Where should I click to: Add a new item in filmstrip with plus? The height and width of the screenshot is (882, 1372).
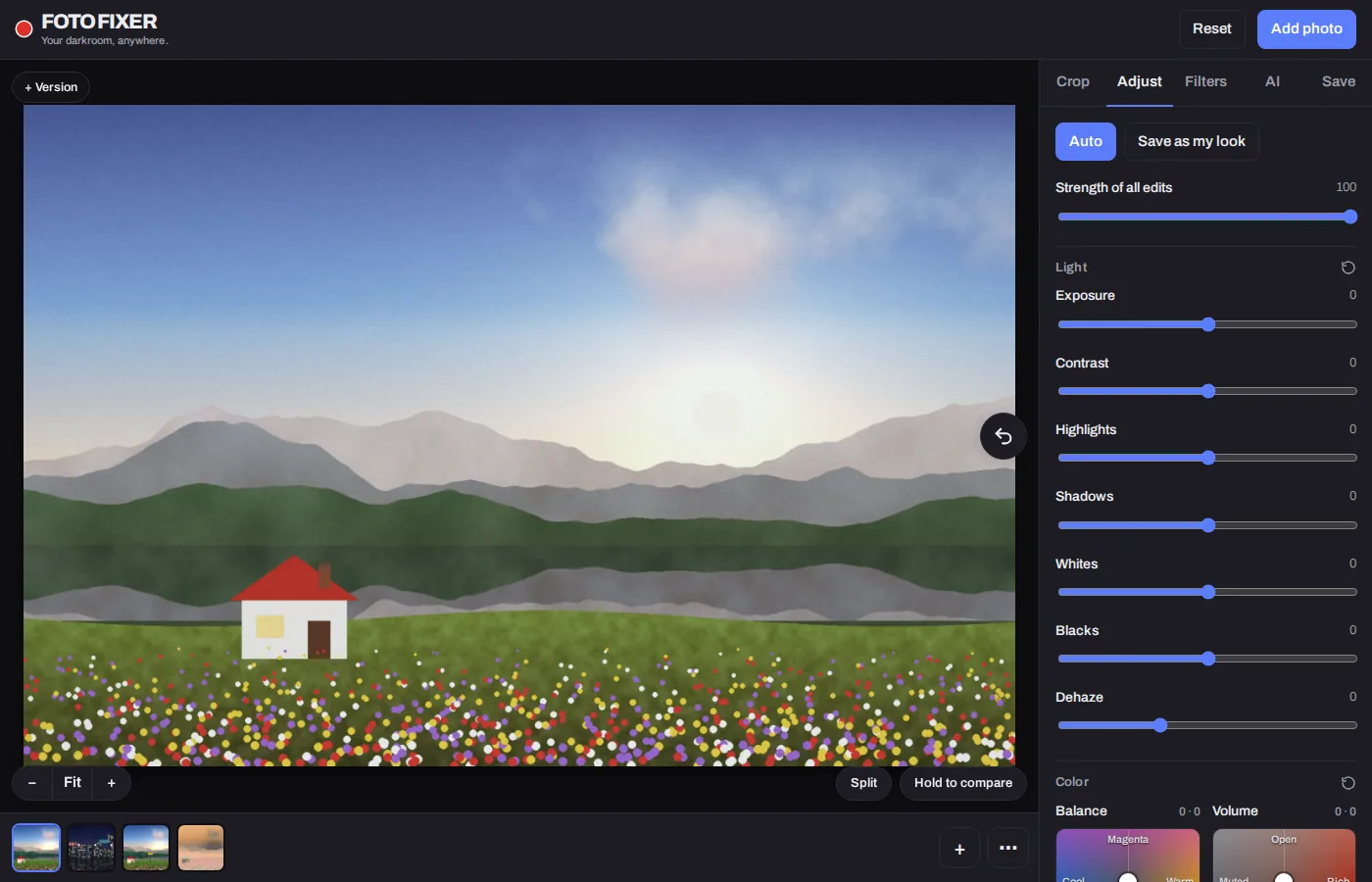tap(959, 849)
